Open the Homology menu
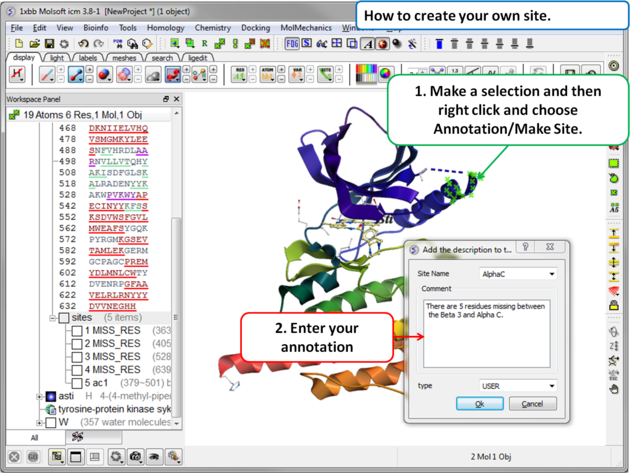This screenshot has height=473, width=630. click(x=165, y=28)
